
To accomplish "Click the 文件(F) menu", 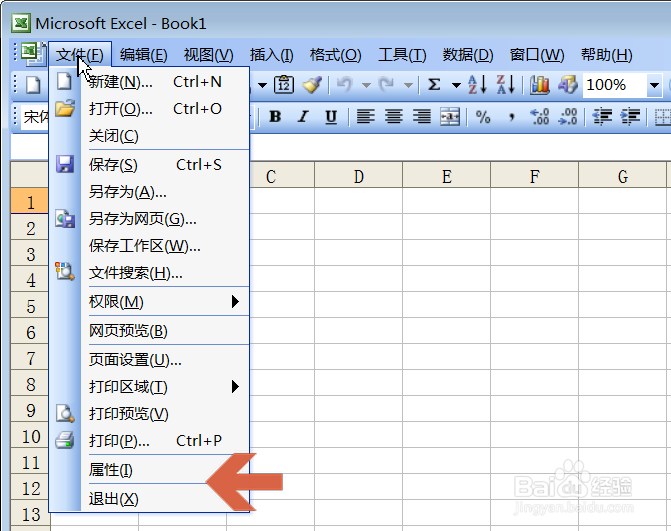I will click(80, 55).
